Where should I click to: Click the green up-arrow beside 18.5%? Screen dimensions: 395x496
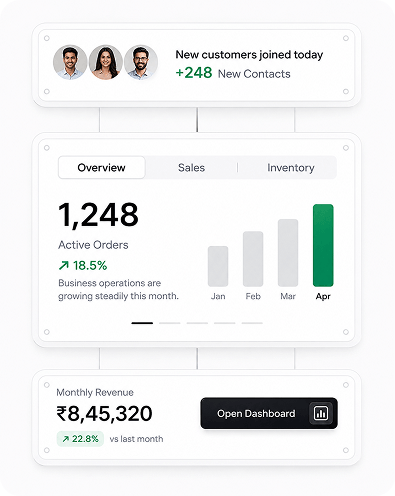click(x=64, y=265)
